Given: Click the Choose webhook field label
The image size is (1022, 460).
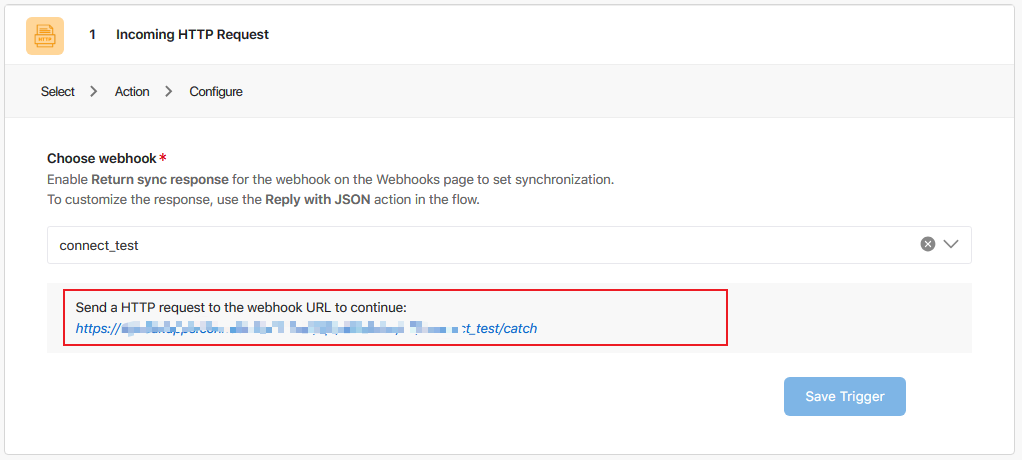Looking at the screenshot, I should coord(101,159).
